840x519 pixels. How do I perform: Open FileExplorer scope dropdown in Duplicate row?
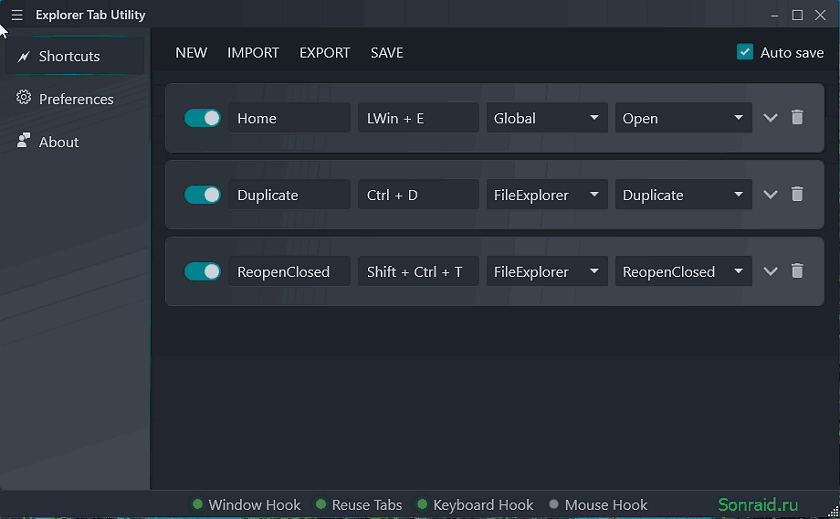pyautogui.click(x=547, y=194)
